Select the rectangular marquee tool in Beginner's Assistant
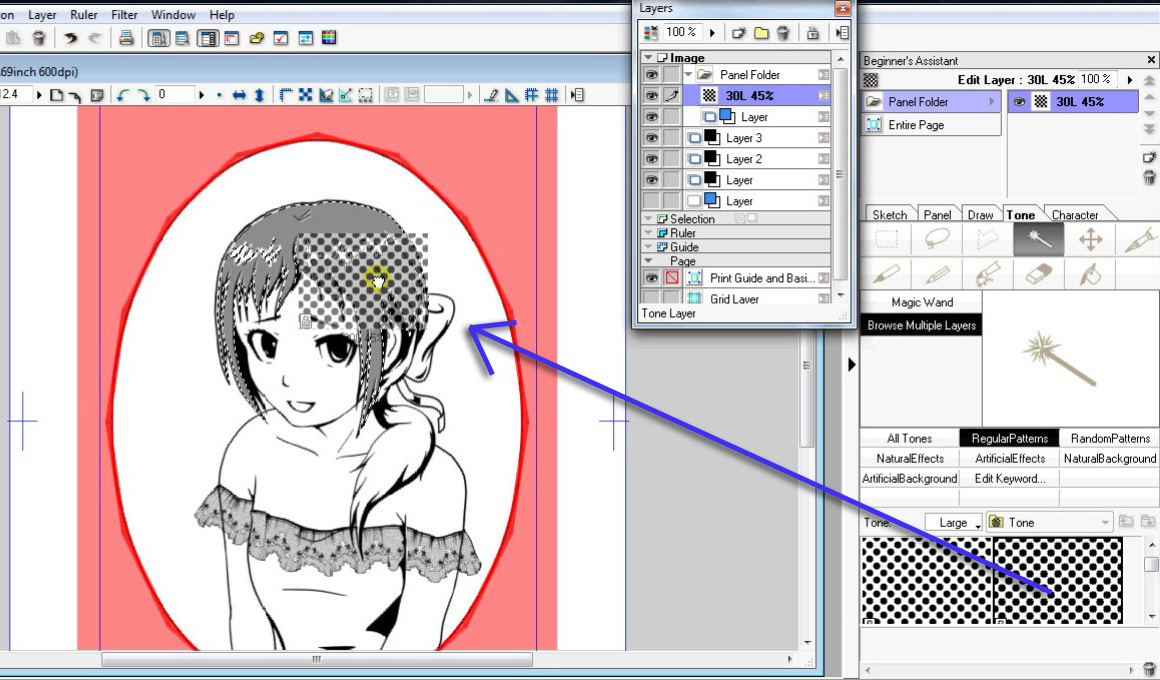Screen dimensions: 1160x680 pos(886,239)
